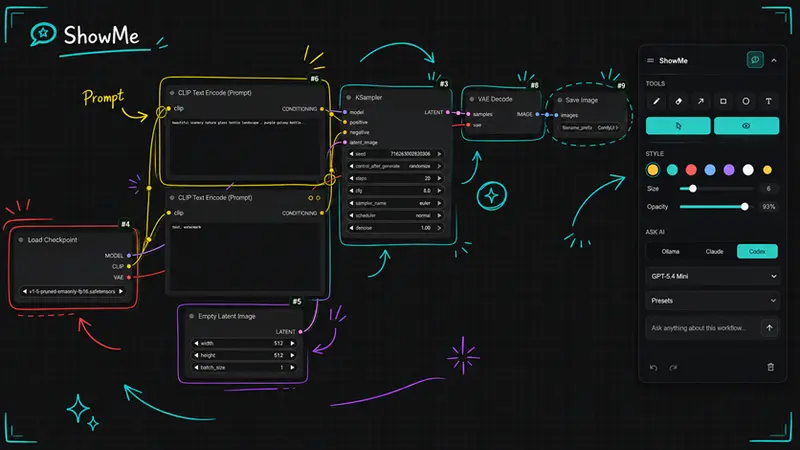Click the ShowMe chat bubble icon in panel header

pyautogui.click(x=755, y=60)
